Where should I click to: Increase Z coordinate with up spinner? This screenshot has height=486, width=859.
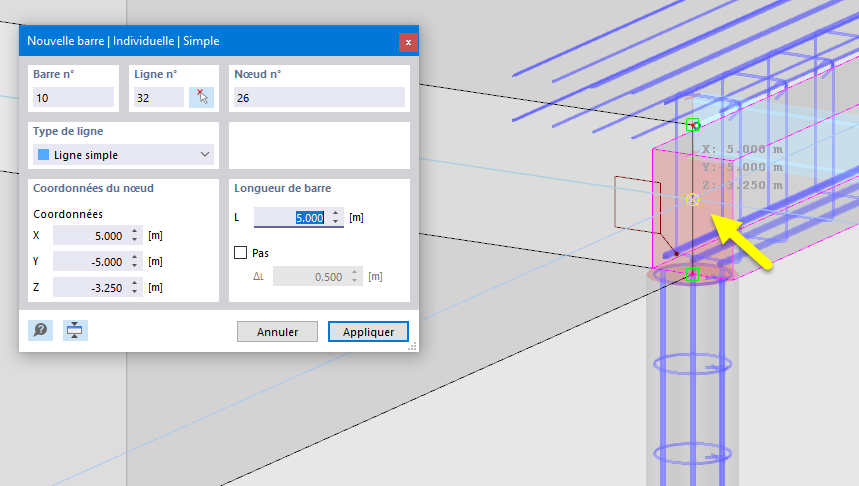(135, 283)
